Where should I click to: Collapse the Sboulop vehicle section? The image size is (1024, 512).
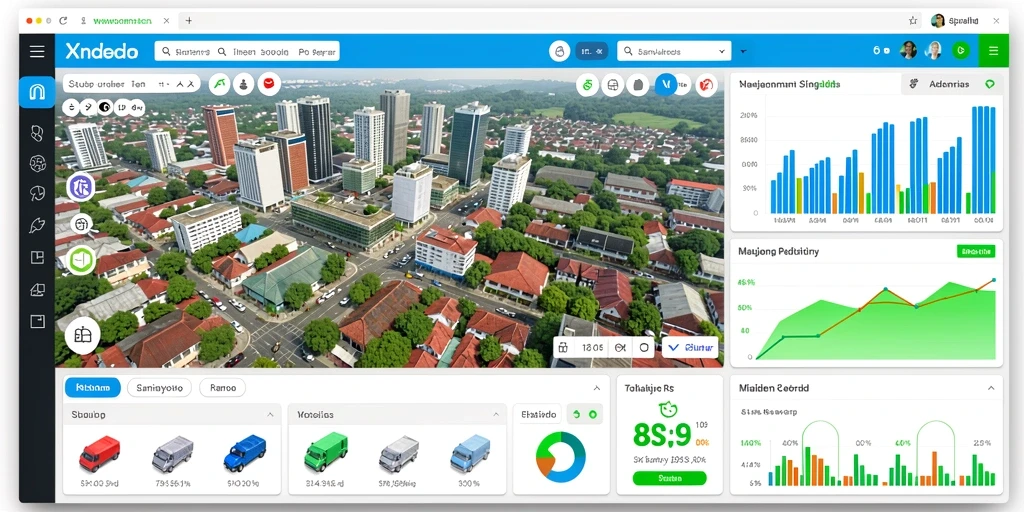pyautogui.click(x=270, y=415)
